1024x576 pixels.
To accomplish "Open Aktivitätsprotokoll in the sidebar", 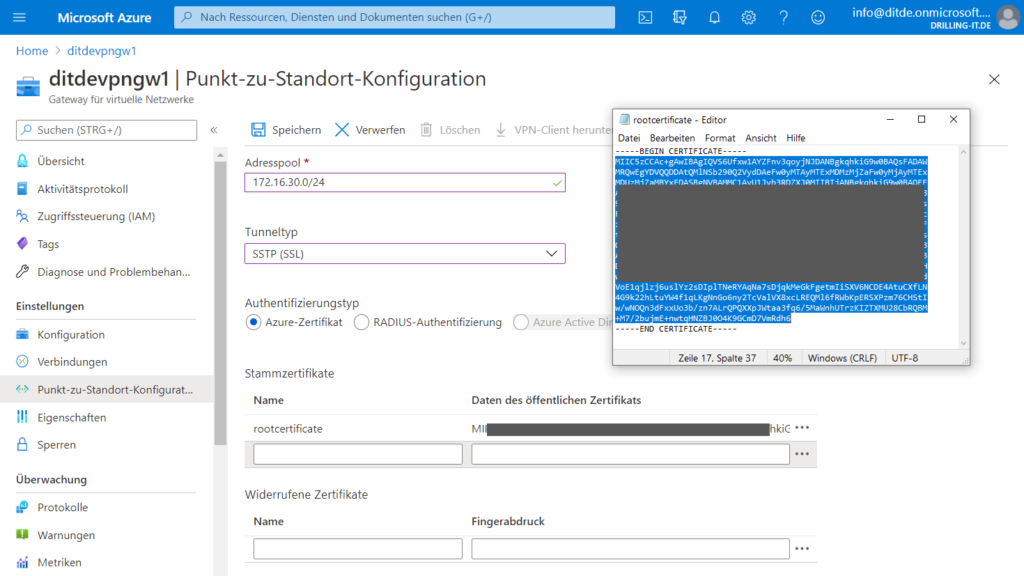I will click(82, 189).
